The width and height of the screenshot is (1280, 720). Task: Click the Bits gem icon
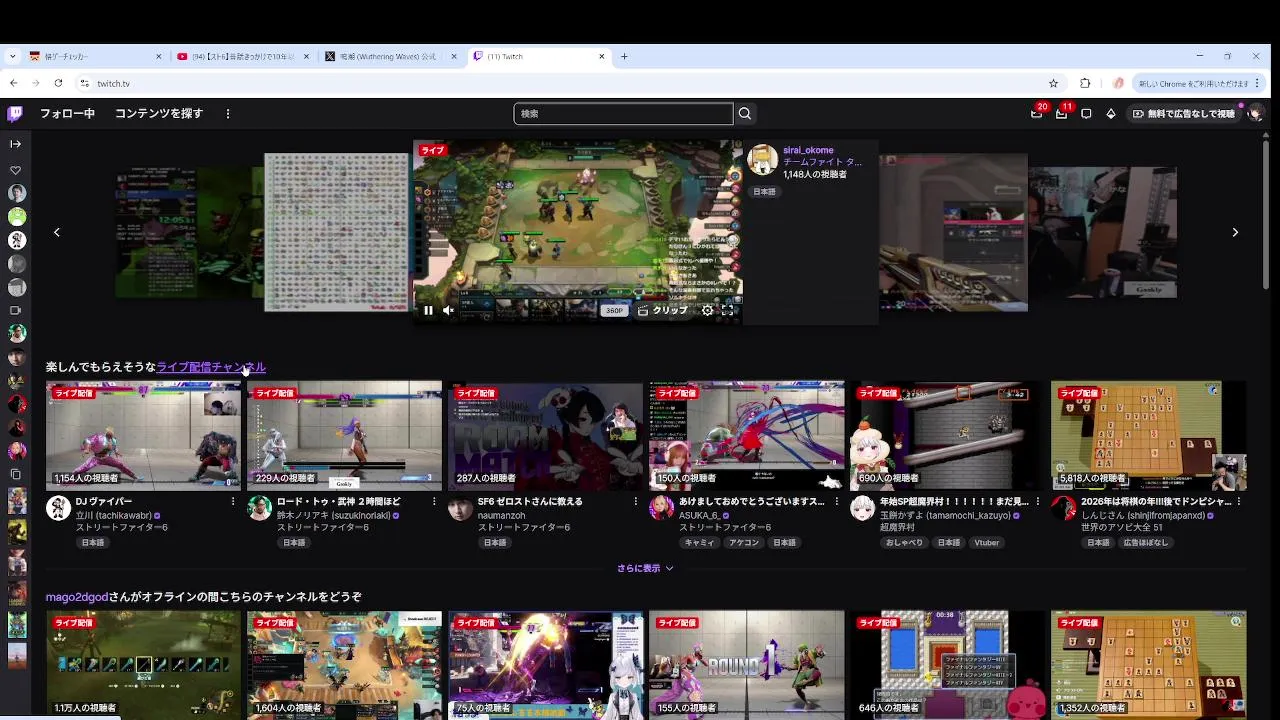point(1110,114)
